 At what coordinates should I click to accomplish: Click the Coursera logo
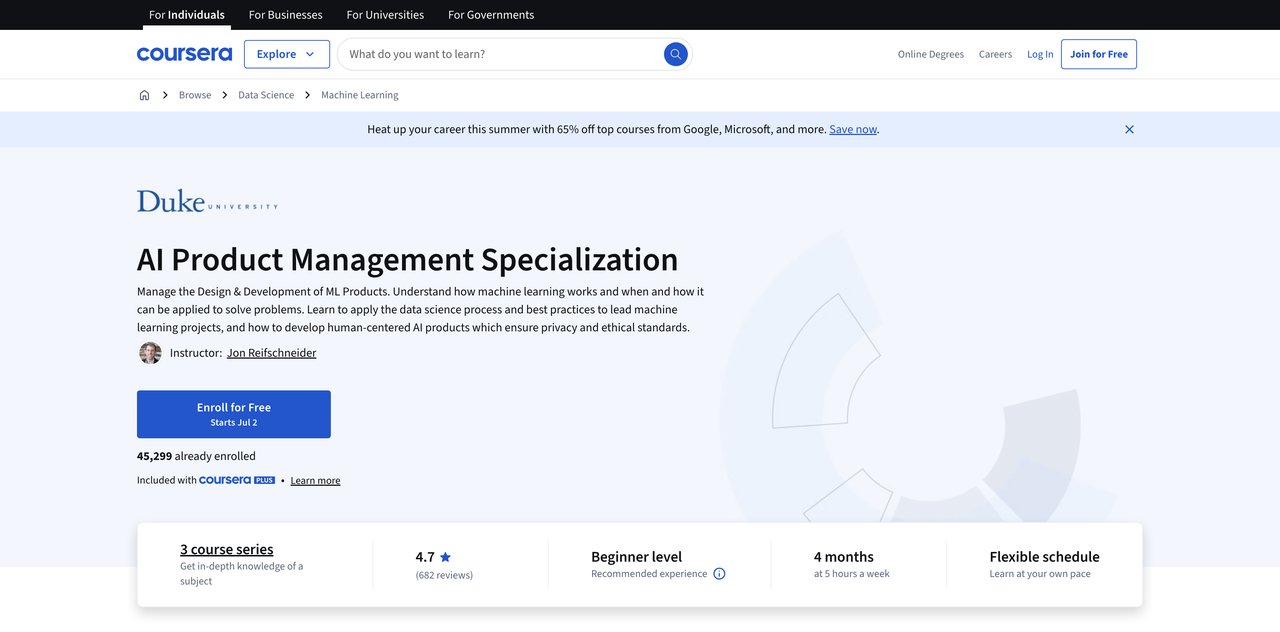(184, 54)
